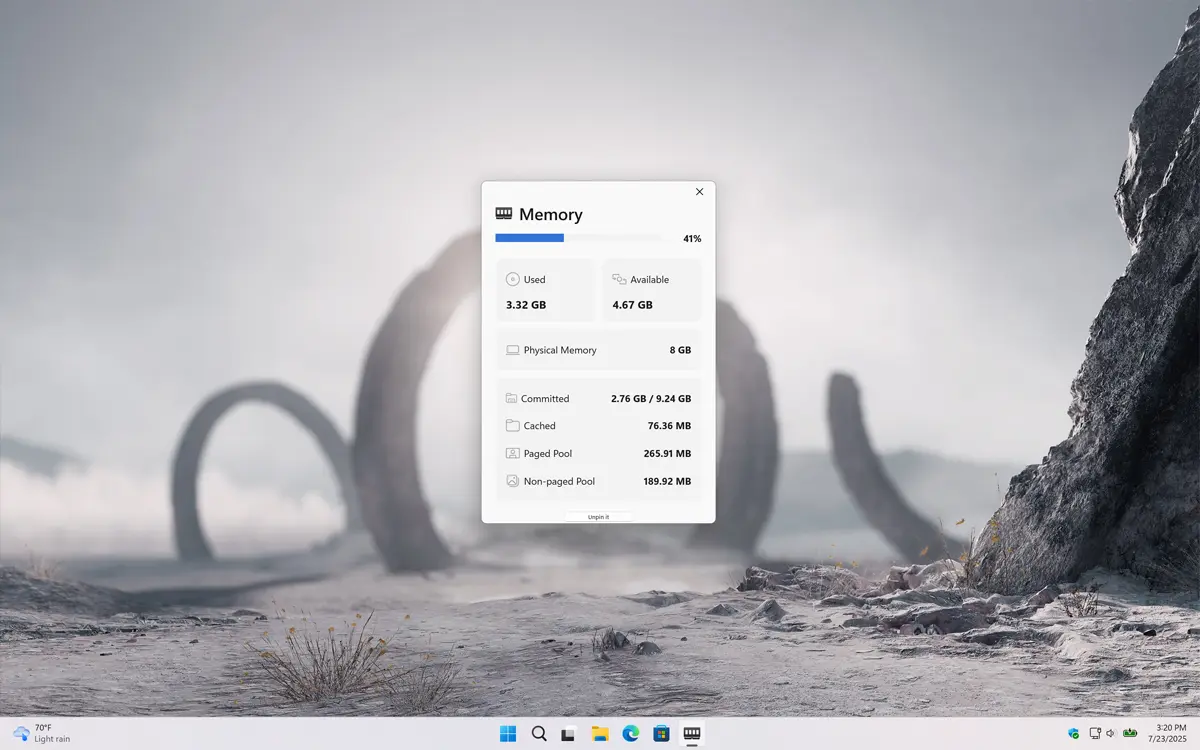This screenshot has height=750, width=1200.
Task: Launch Microsoft Edge from the taskbar
Action: pos(630,734)
